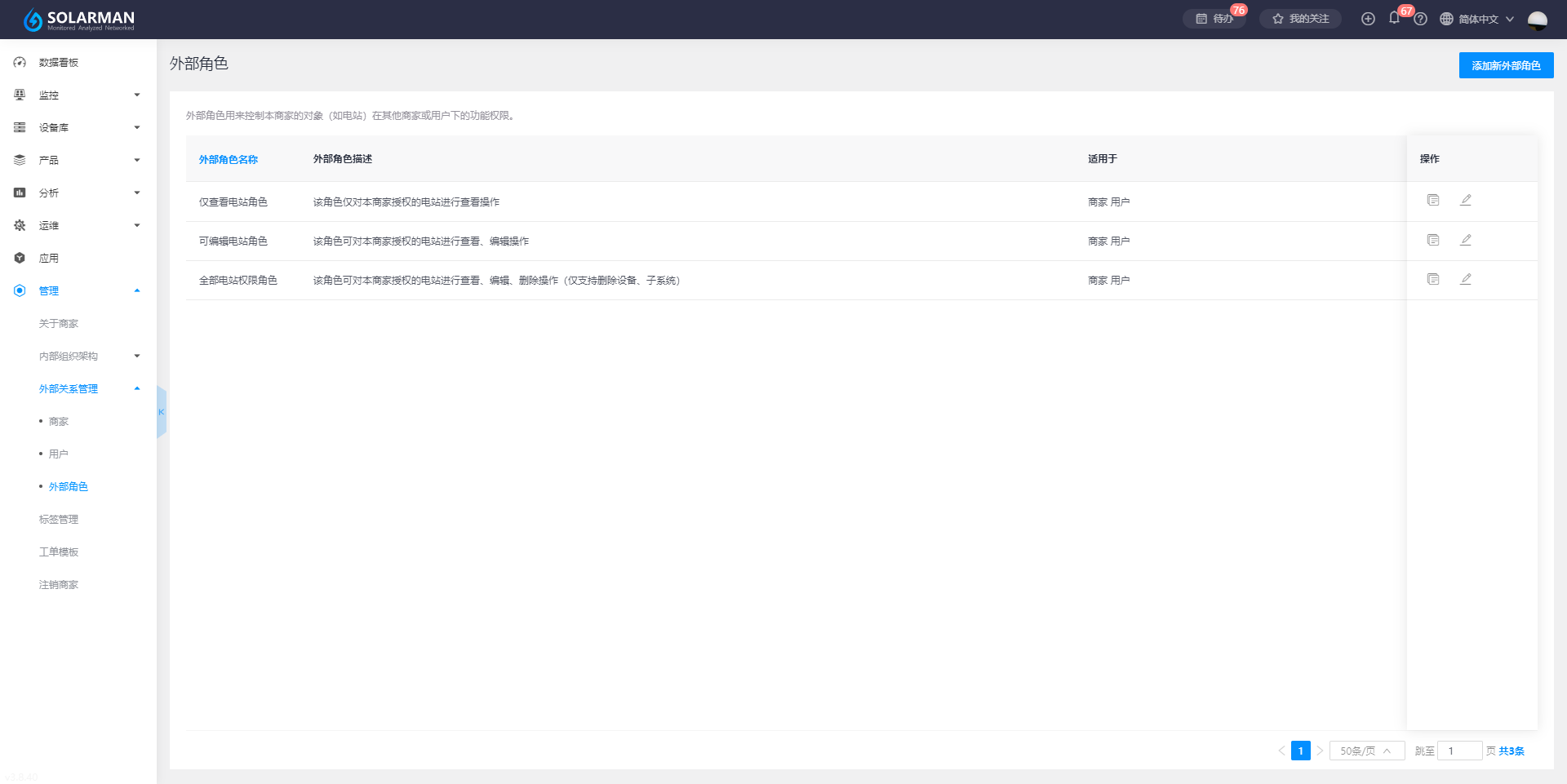Click the 添加新外部角色 button
Viewport: 1567px width, 784px height.
point(1506,65)
